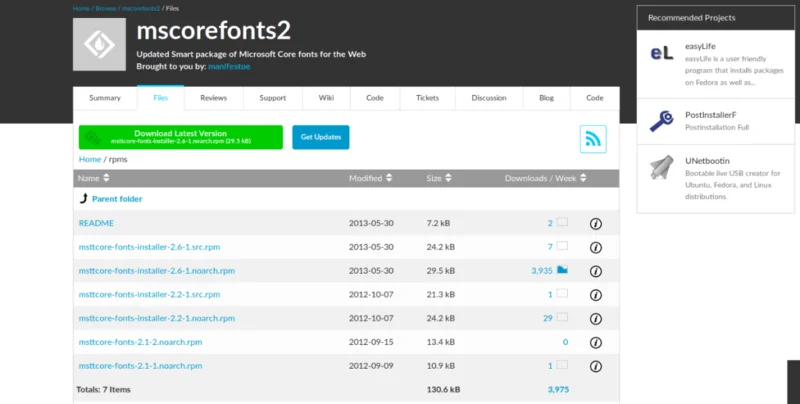The width and height of the screenshot is (800, 404).
Task: Click downloads chart icon for 2.6-1.src.rpm
Action: (x=562, y=246)
